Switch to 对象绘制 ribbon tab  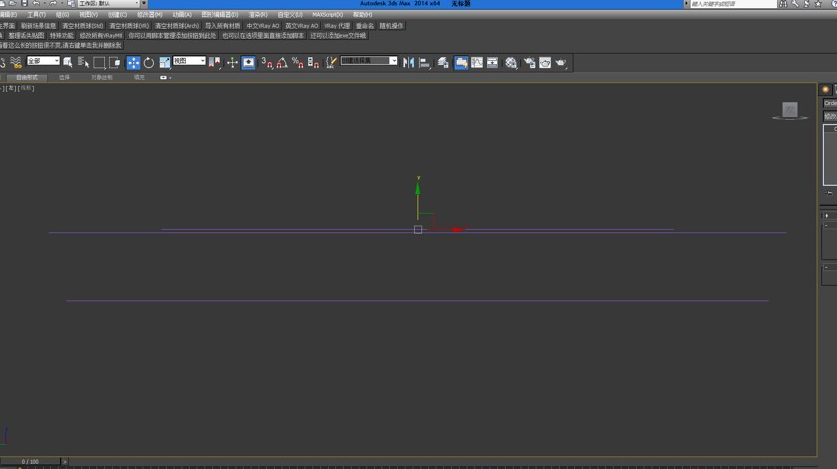tap(101, 77)
